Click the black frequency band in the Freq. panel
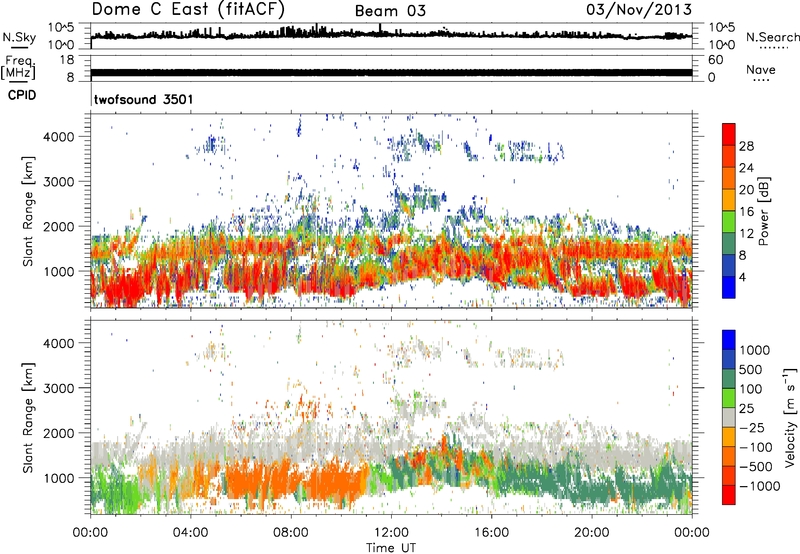 pos(392,72)
